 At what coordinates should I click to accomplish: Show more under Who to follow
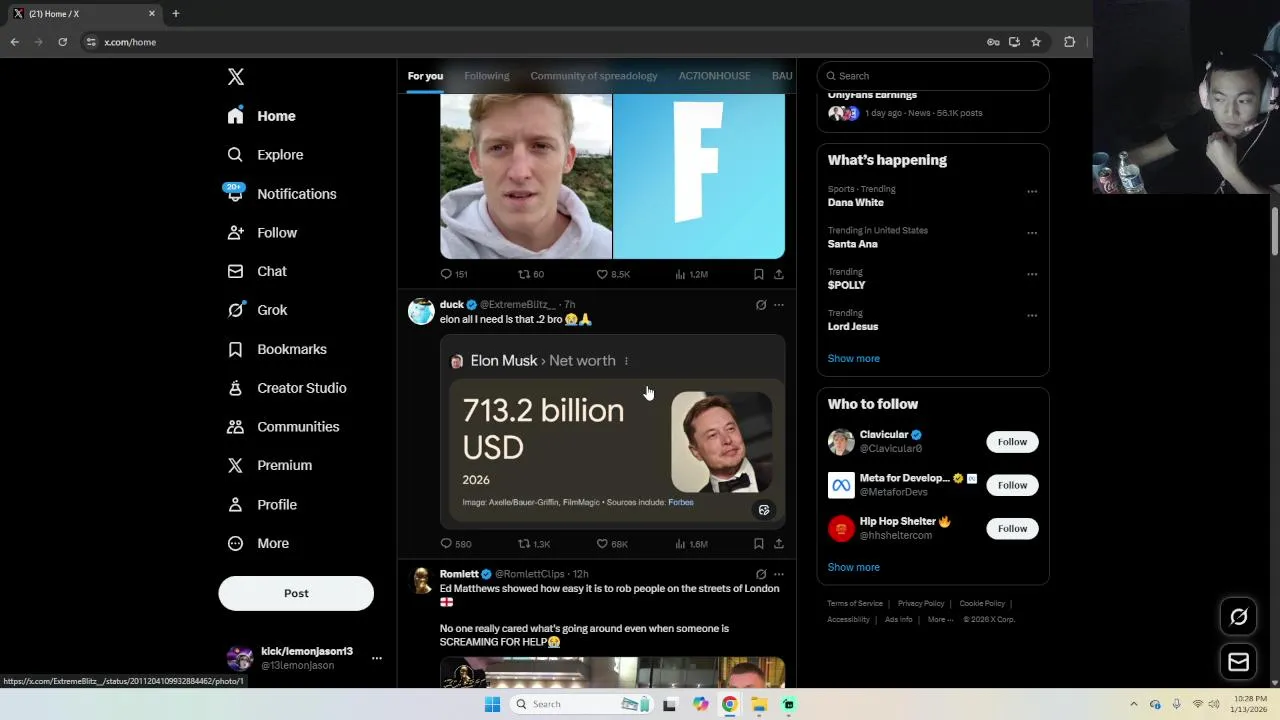point(853,567)
